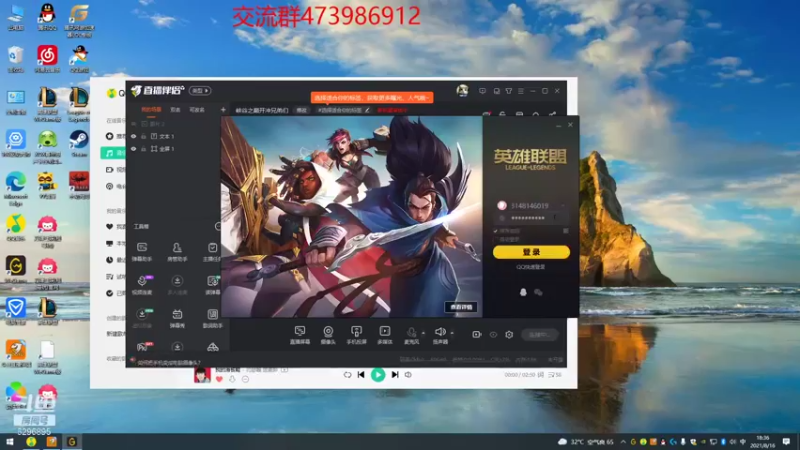Open the mode switch pill next to logo
This screenshot has width=800, height=450.
click(x=199, y=91)
